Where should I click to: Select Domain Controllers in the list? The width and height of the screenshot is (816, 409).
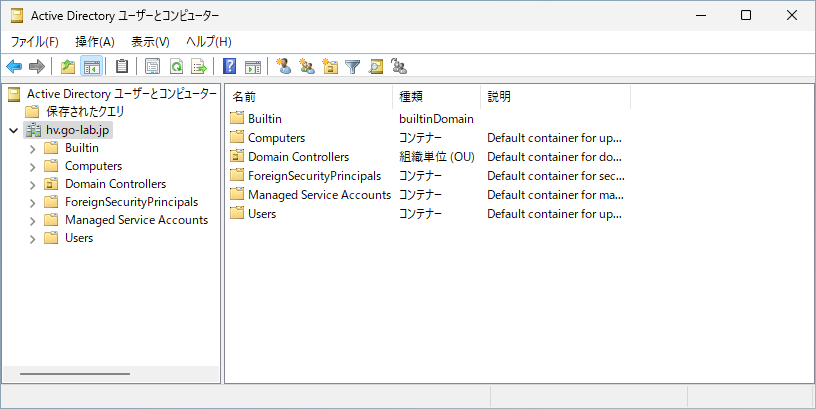(x=299, y=157)
